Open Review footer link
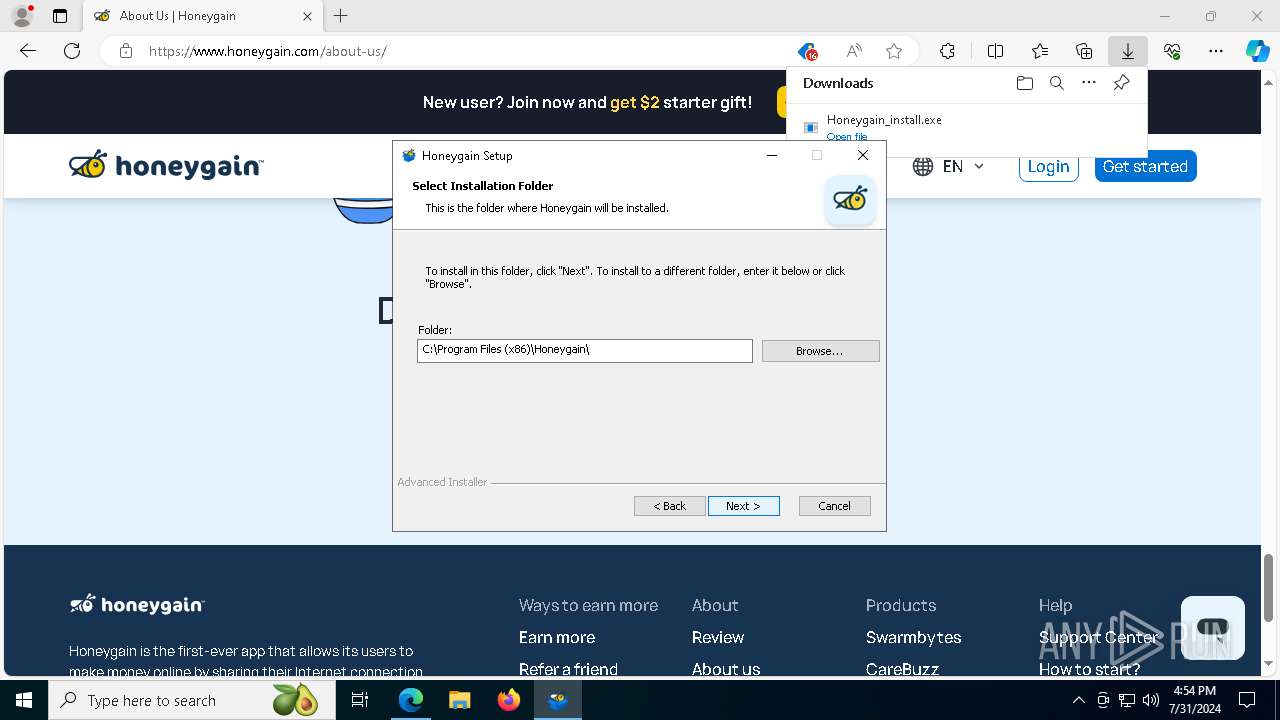 tap(718, 637)
